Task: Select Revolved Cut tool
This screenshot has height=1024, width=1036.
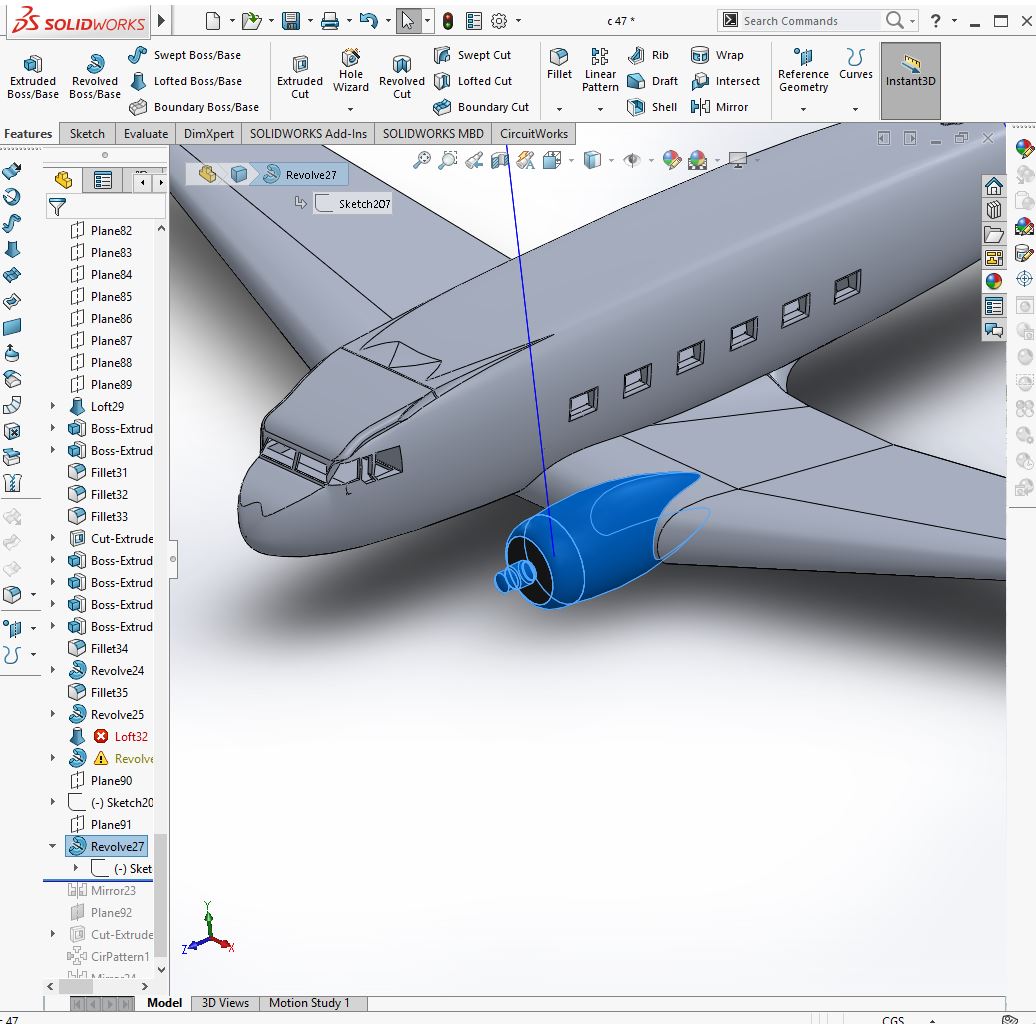Action: (402, 77)
